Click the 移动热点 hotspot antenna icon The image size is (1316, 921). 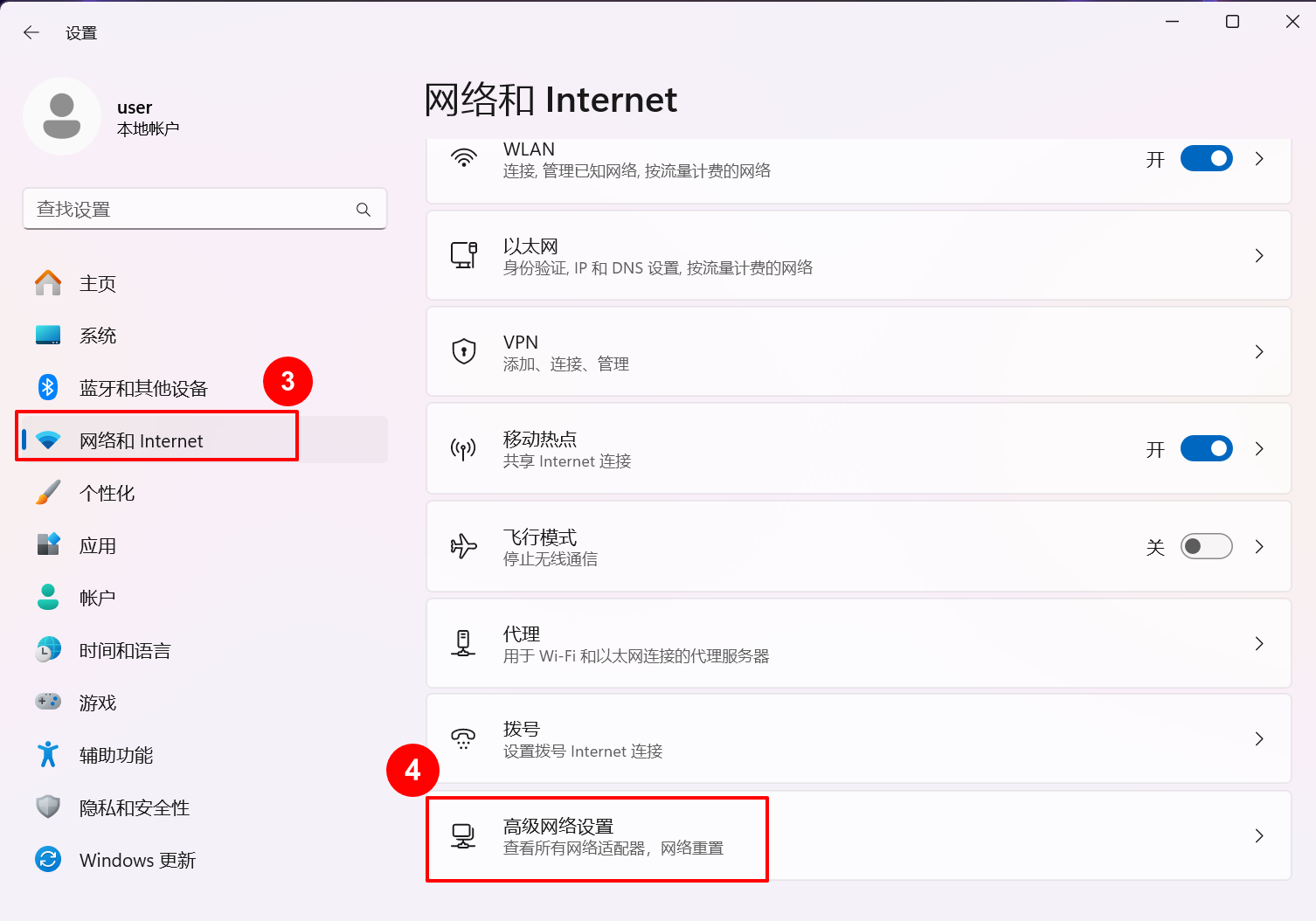(463, 449)
